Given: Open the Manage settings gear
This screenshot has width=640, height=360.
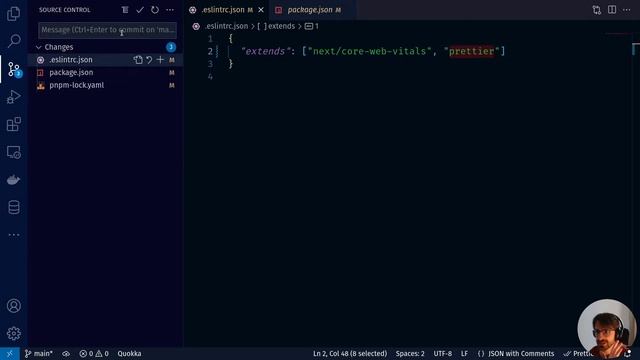Looking at the screenshot, I should [13, 333].
